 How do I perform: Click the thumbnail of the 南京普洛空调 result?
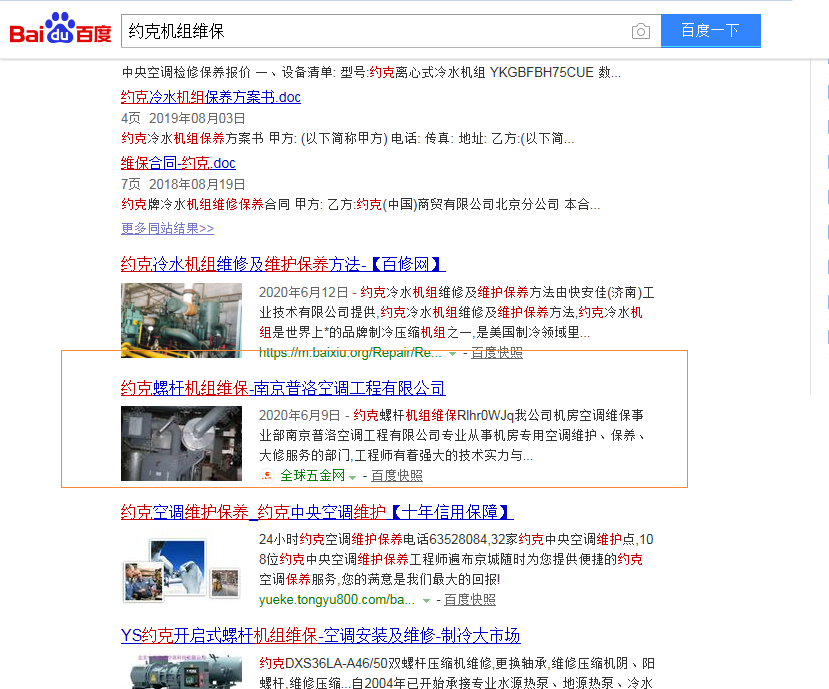point(181,443)
